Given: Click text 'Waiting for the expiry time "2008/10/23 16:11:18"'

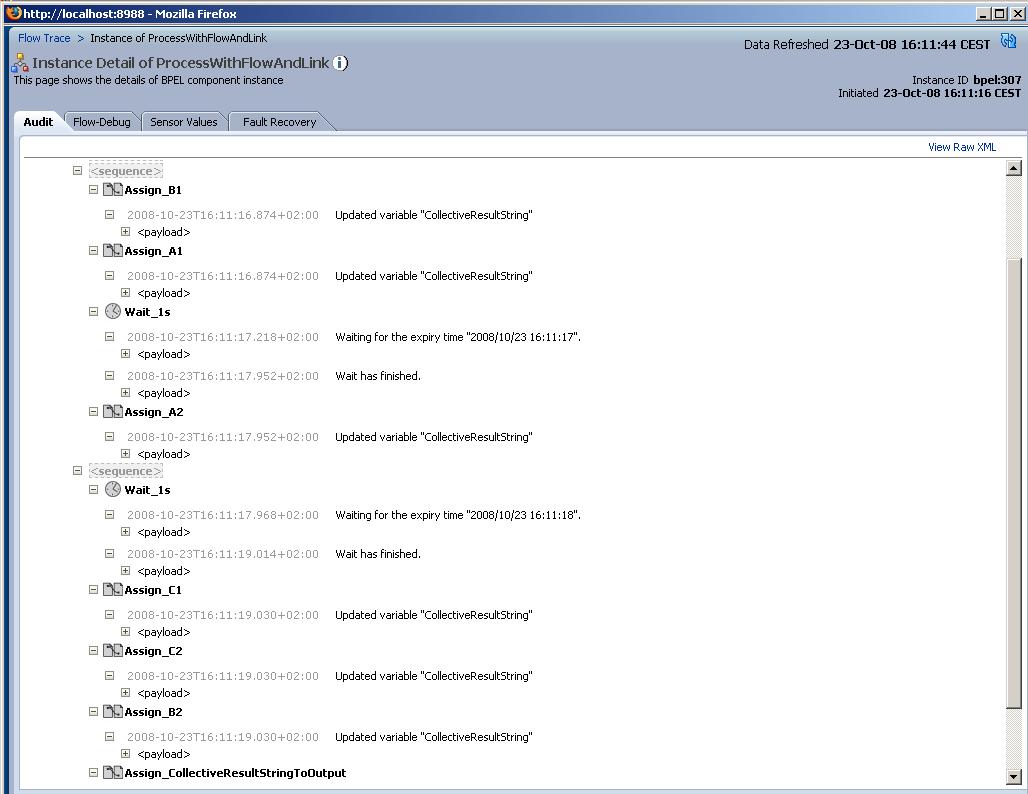Looking at the screenshot, I should (x=458, y=515).
